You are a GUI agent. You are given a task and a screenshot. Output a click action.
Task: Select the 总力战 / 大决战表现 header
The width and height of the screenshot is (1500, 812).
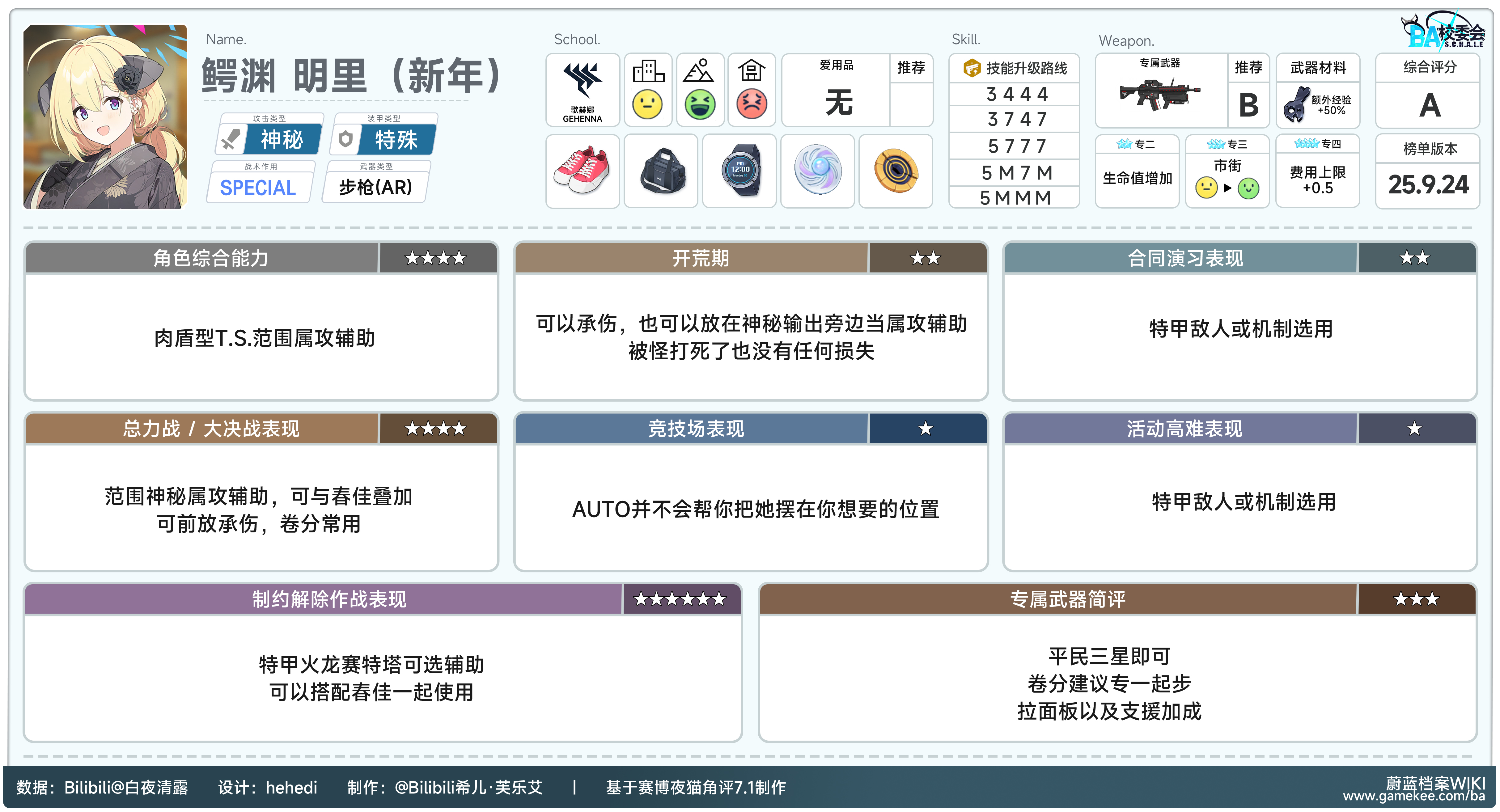tap(211, 429)
